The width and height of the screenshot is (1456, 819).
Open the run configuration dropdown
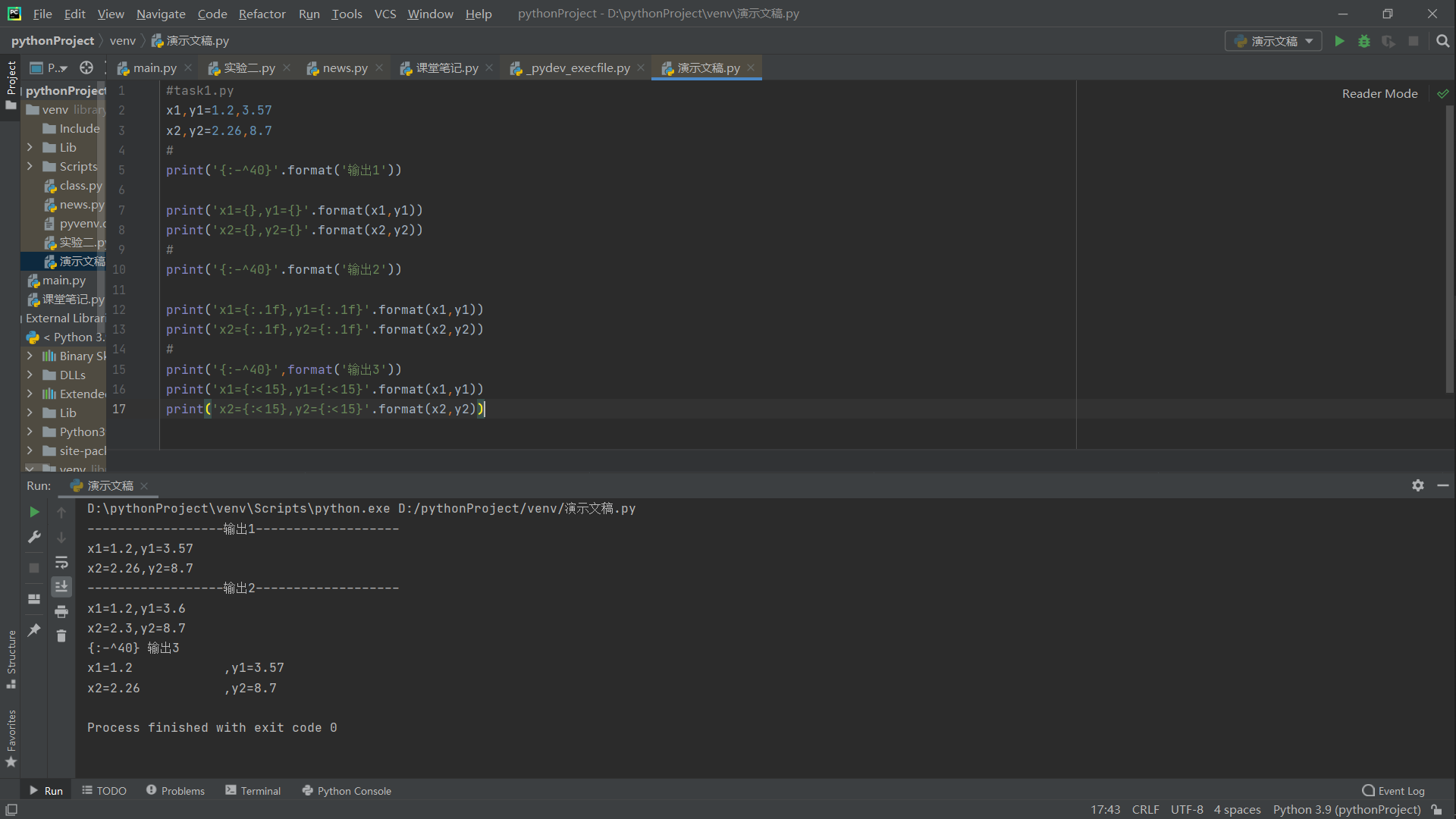[x=1273, y=41]
